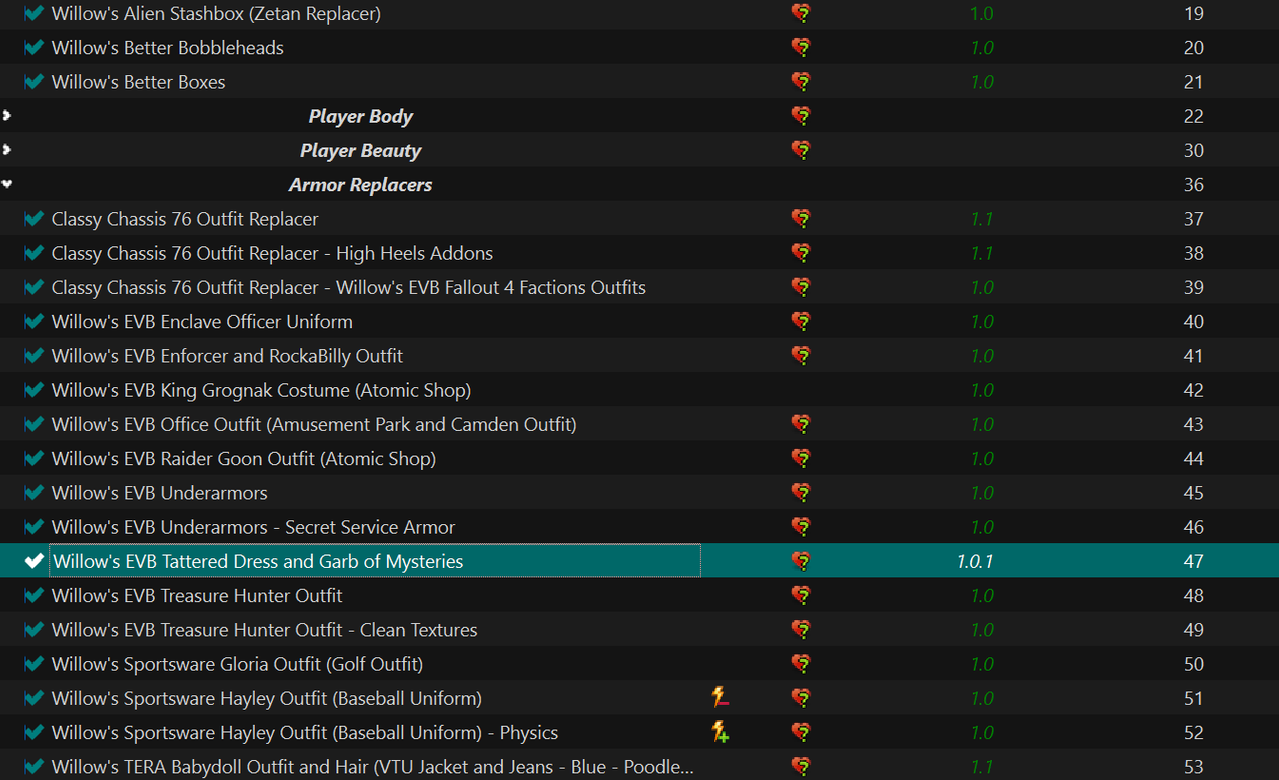Select Willow's EVB Raider Goon Outfit (Atomic Shop)
This screenshot has height=780, width=1279.
coord(244,458)
